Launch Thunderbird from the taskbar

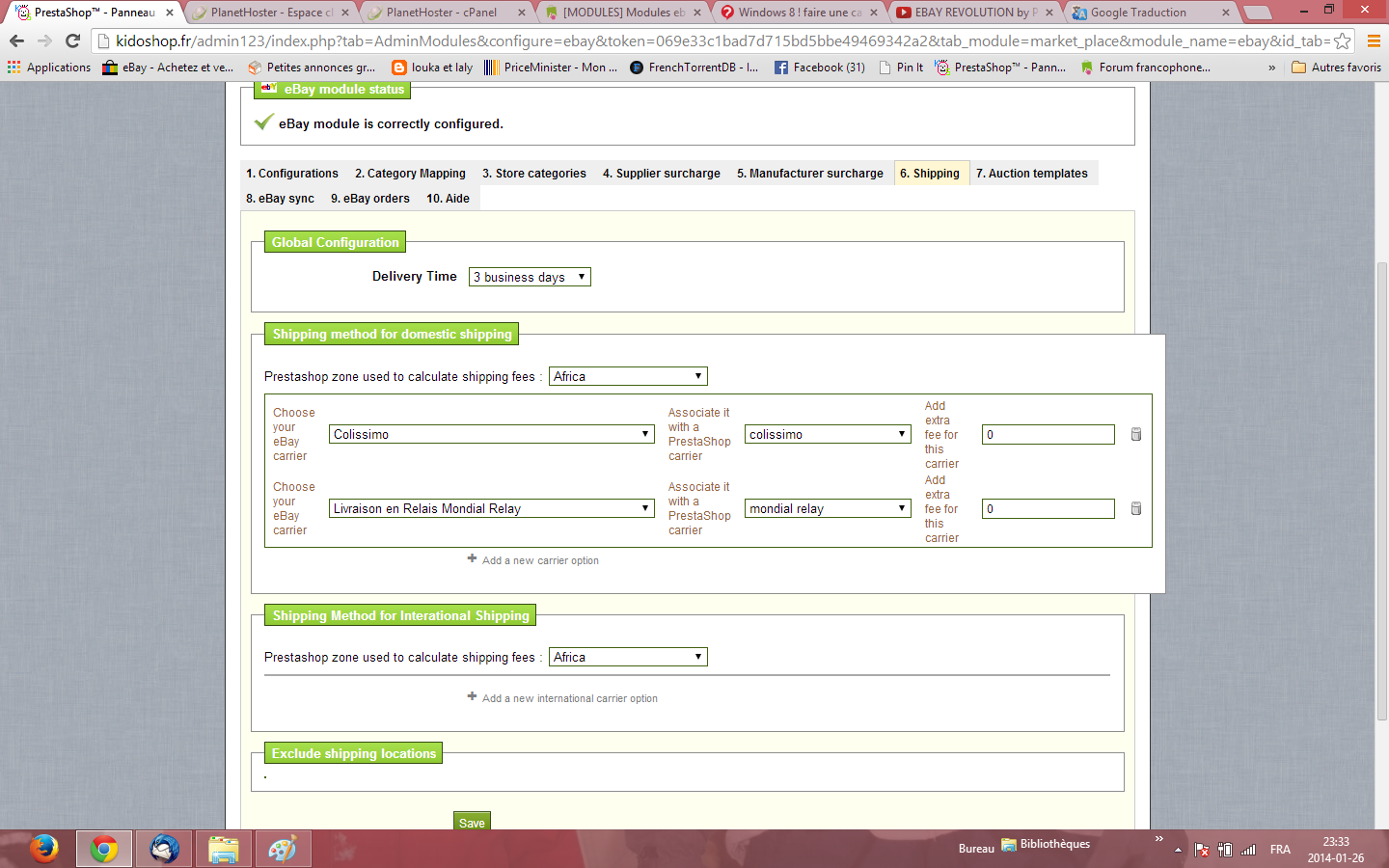pyautogui.click(x=164, y=849)
